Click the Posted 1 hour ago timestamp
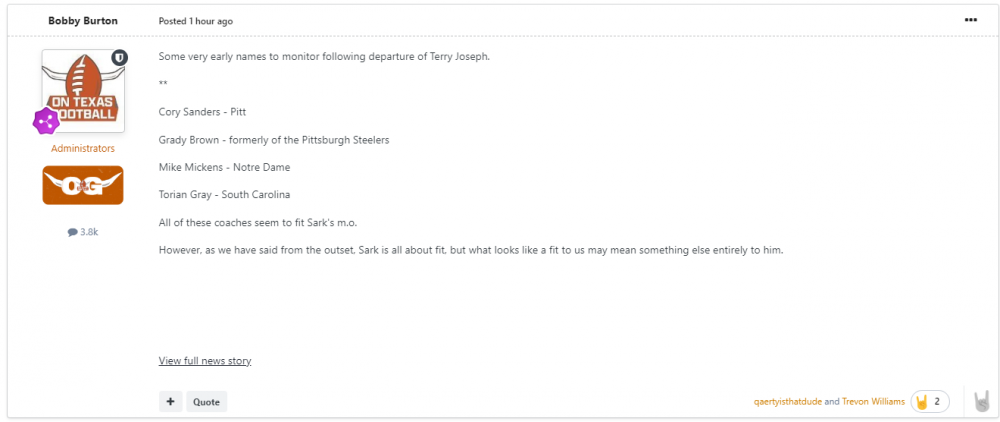This screenshot has height=422, width=1000. 195,21
